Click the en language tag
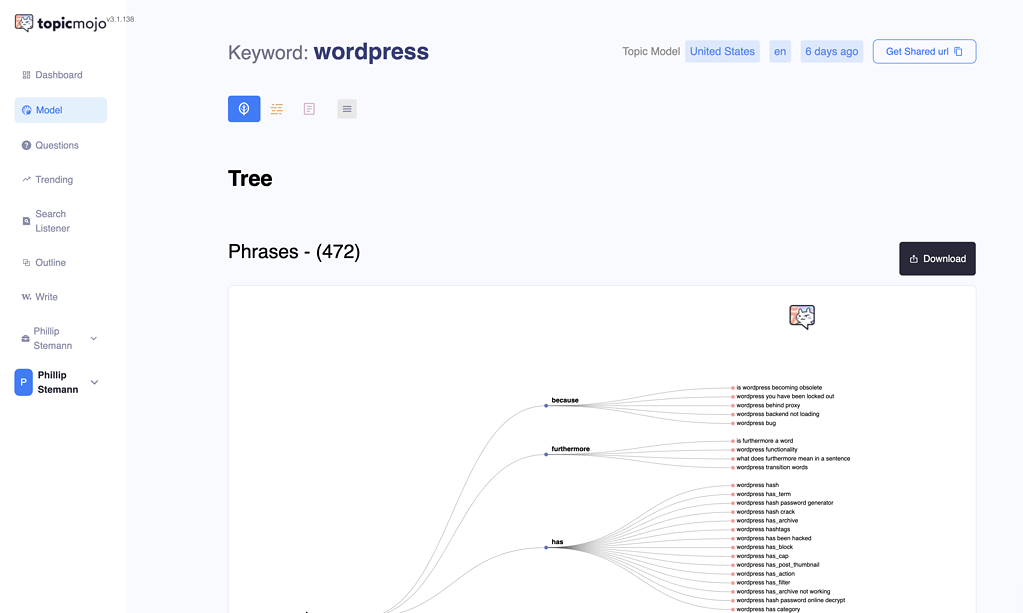This screenshot has height=613, width=1023. coord(780,52)
